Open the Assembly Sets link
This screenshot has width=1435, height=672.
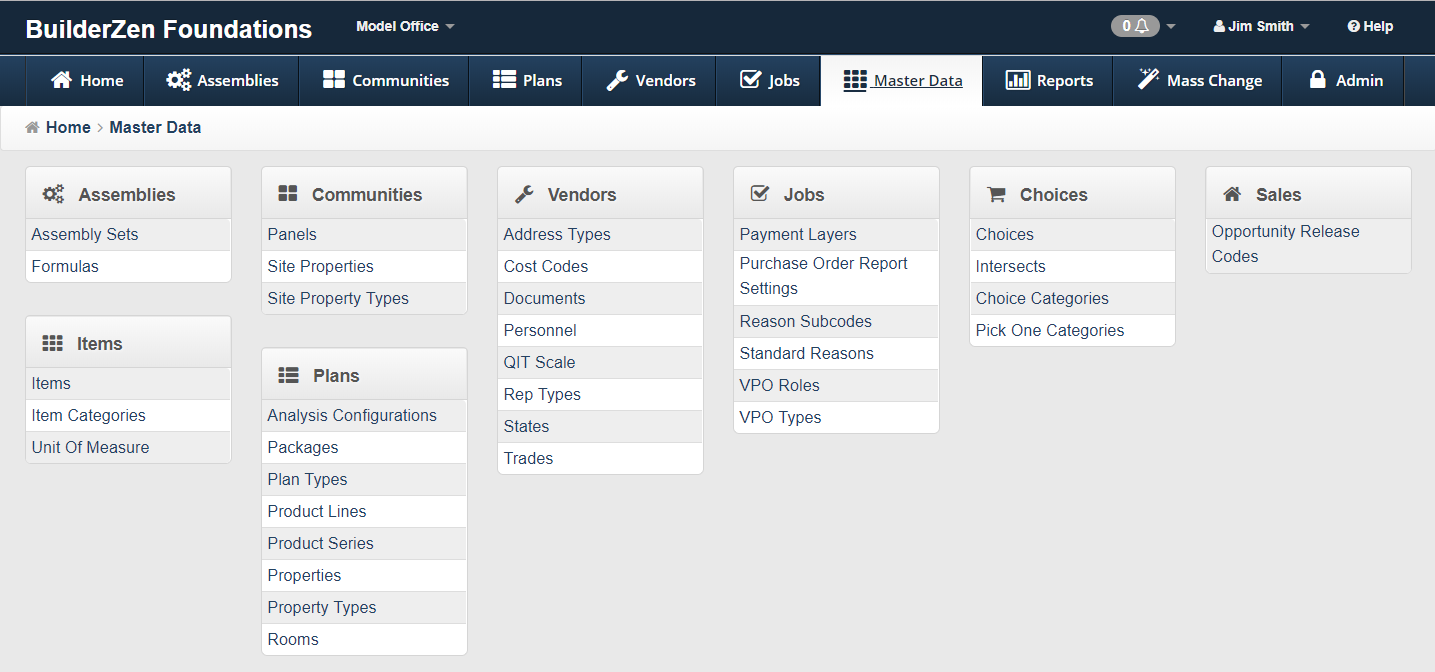(85, 234)
